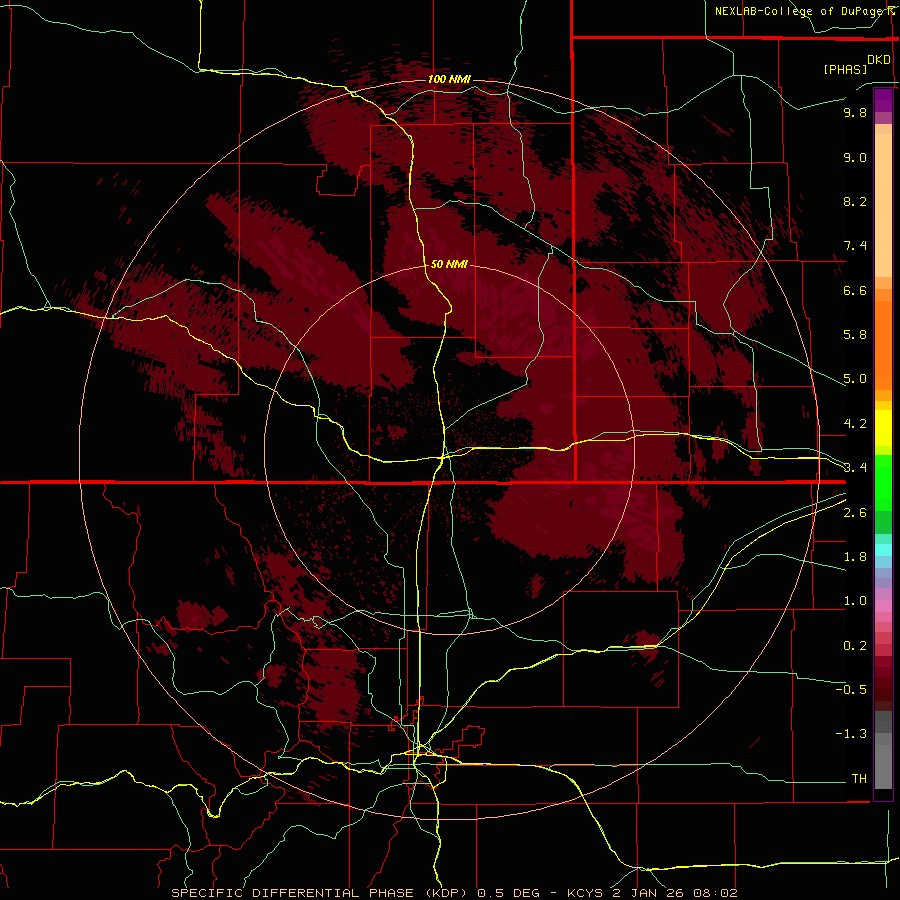Click the -1.3 scale value
900x900 pixels.
(x=851, y=734)
